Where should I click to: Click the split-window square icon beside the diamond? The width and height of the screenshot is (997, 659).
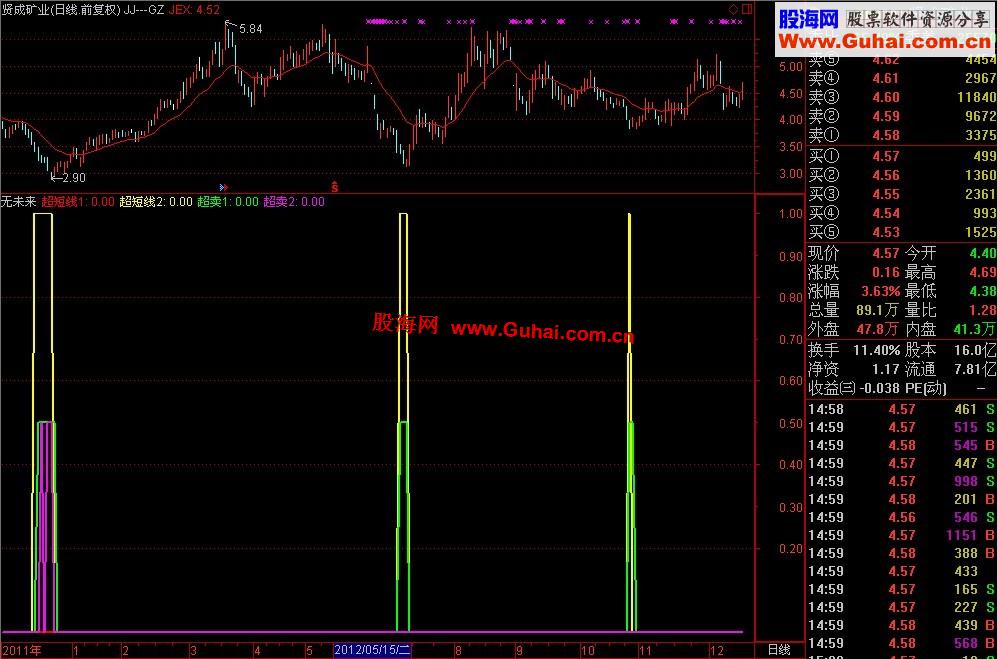pos(746,9)
